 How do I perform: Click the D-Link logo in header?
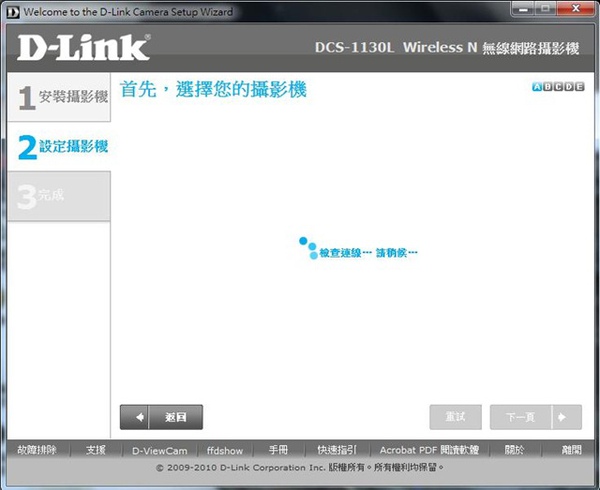(83, 47)
